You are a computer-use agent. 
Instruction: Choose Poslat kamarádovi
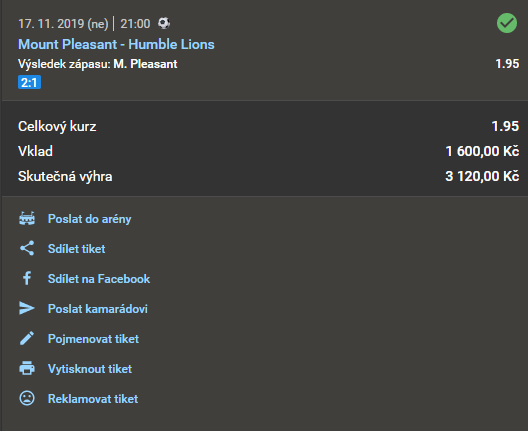pos(98,309)
